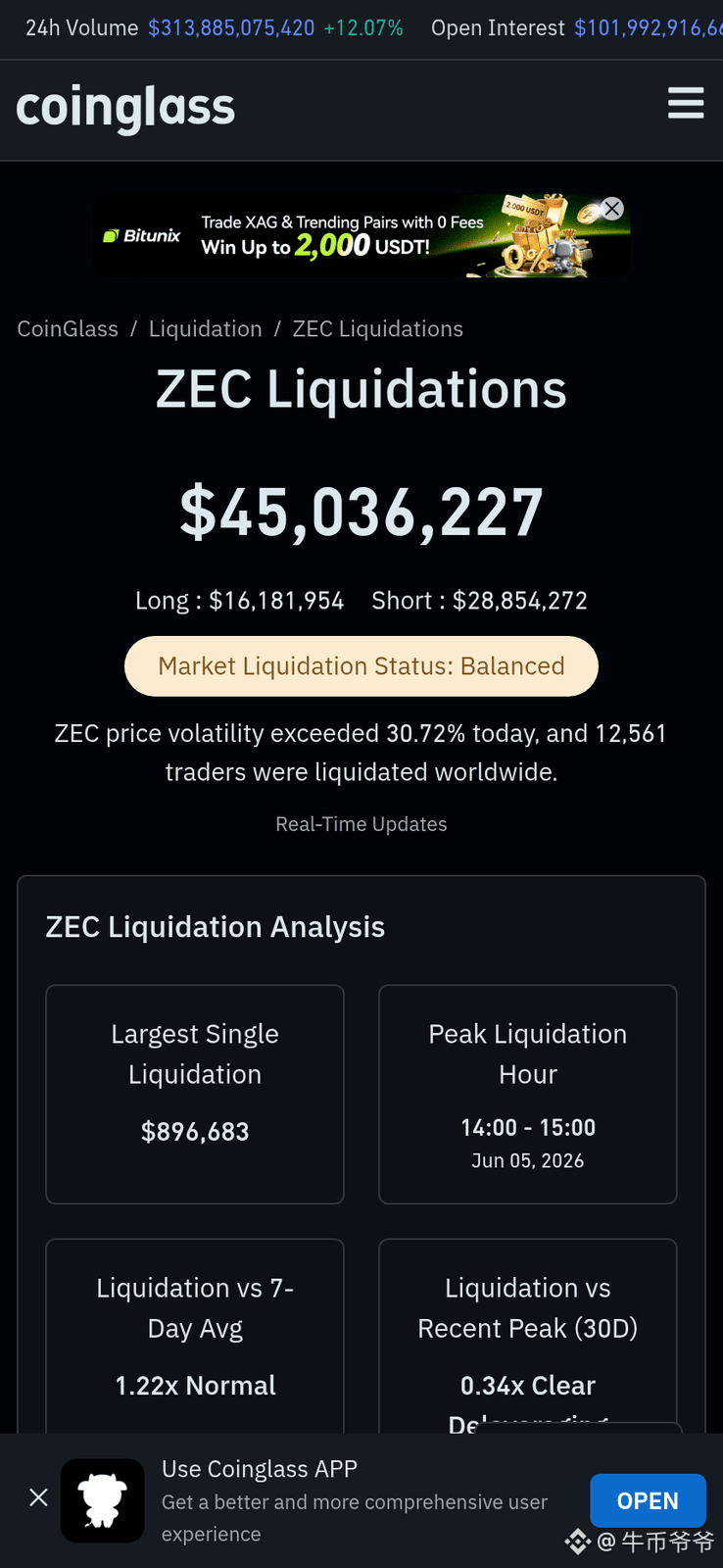This screenshot has width=723, height=1568.
Task: Click the 24h Volume ticker value
Action: pos(231,28)
